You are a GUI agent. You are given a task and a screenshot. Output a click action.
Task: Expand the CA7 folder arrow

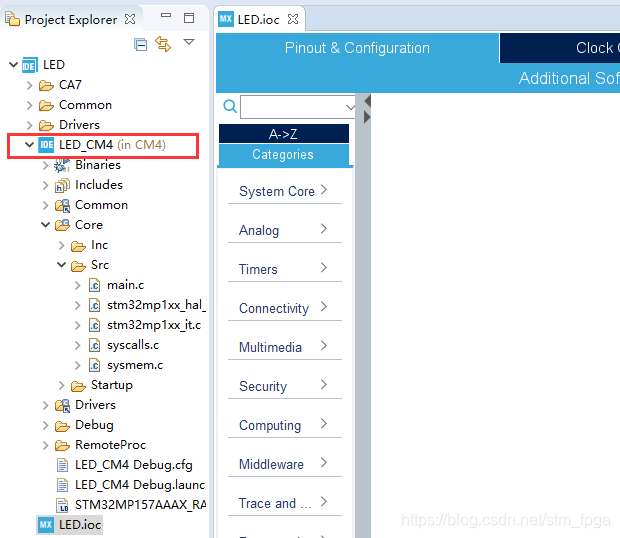pos(29,85)
